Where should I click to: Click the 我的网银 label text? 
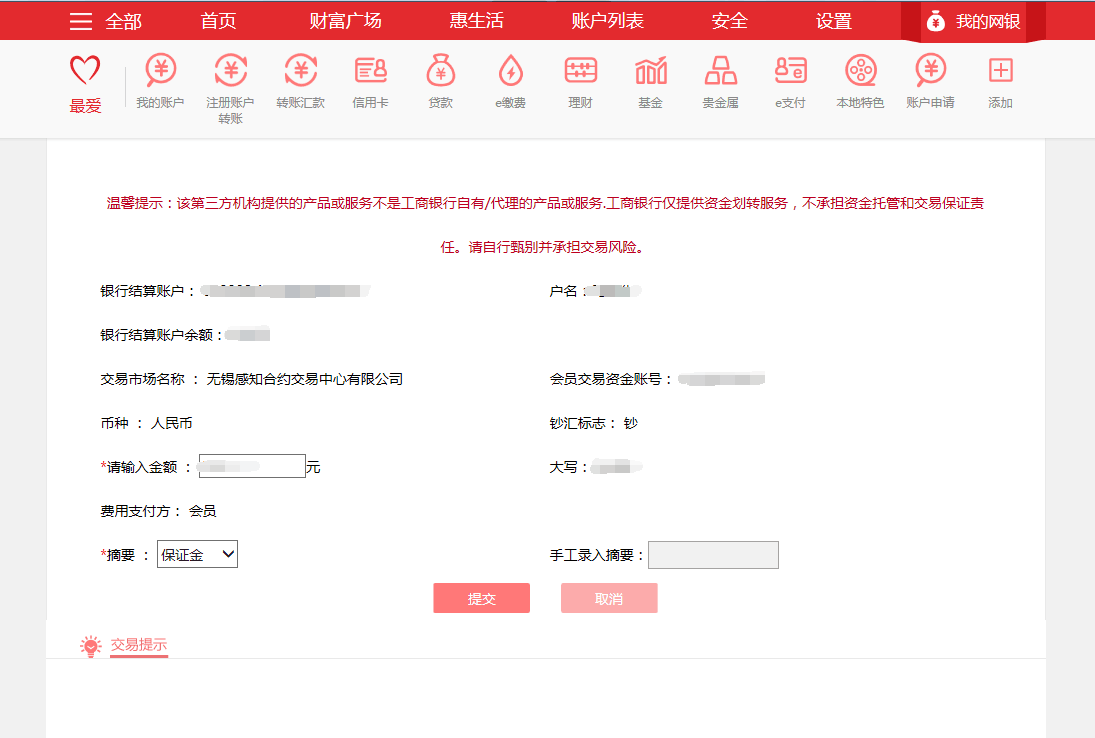coord(988,22)
